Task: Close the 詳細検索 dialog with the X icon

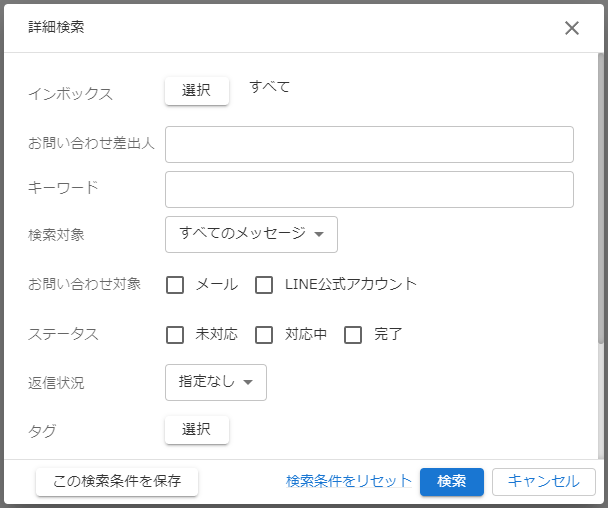Action: pyautogui.click(x=572, y=28)
